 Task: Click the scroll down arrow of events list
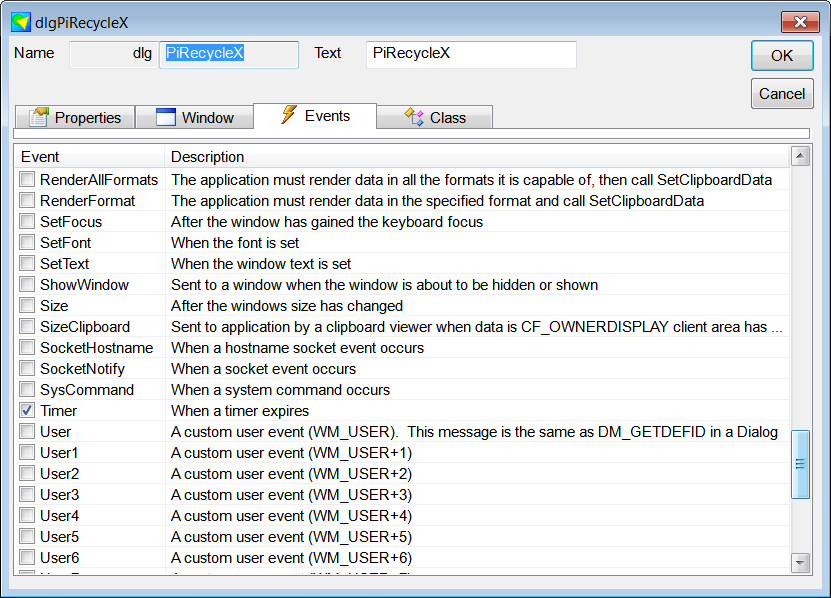coord(800,562)
